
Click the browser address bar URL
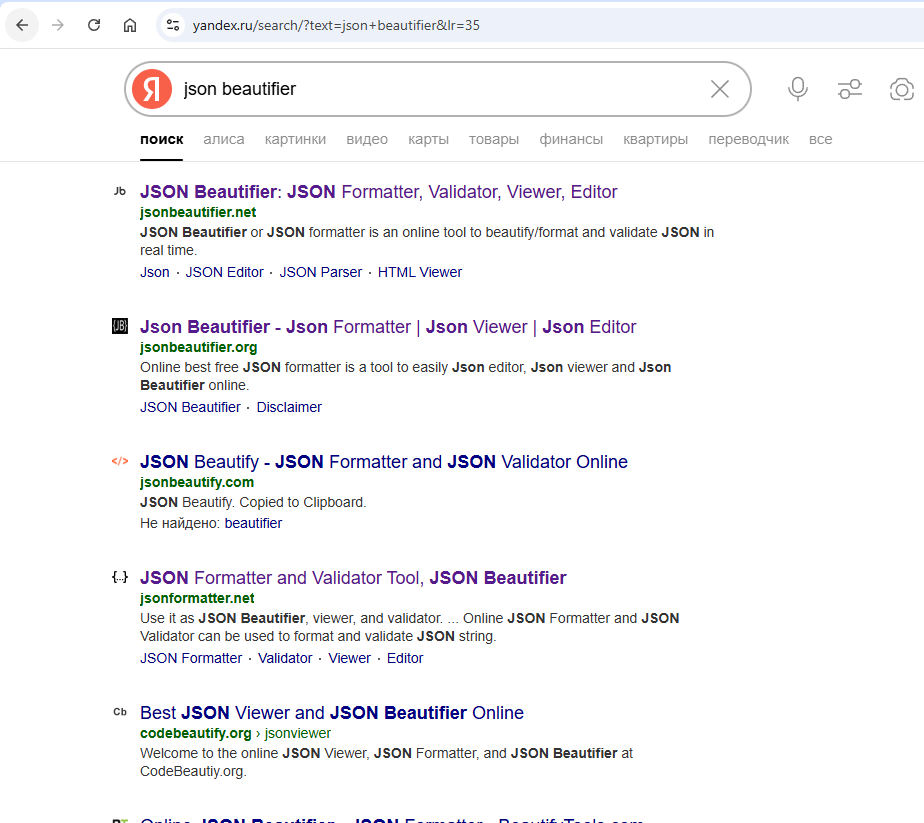pos(336,25)
